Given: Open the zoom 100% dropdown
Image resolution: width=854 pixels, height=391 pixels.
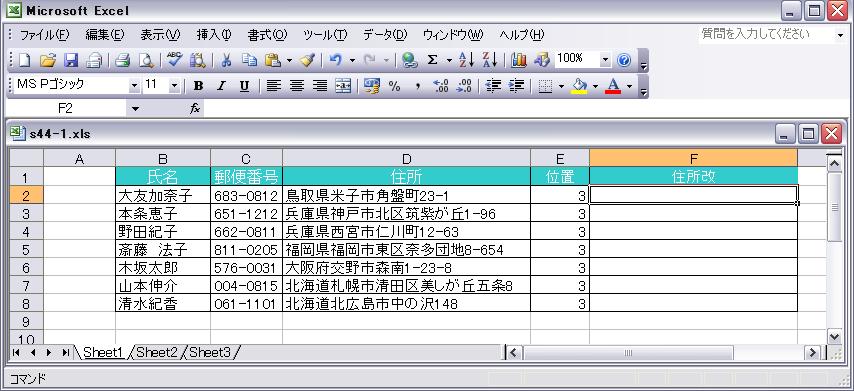Looking at the screenshot, I should pos(606,60).
